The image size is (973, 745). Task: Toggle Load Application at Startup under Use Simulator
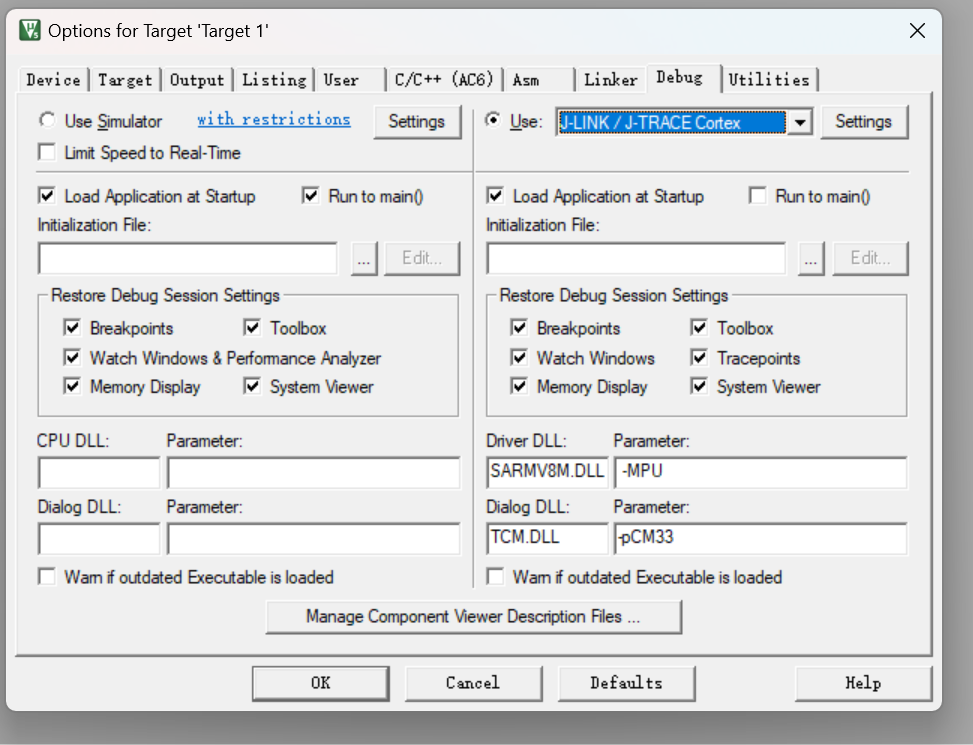point(47,196)
